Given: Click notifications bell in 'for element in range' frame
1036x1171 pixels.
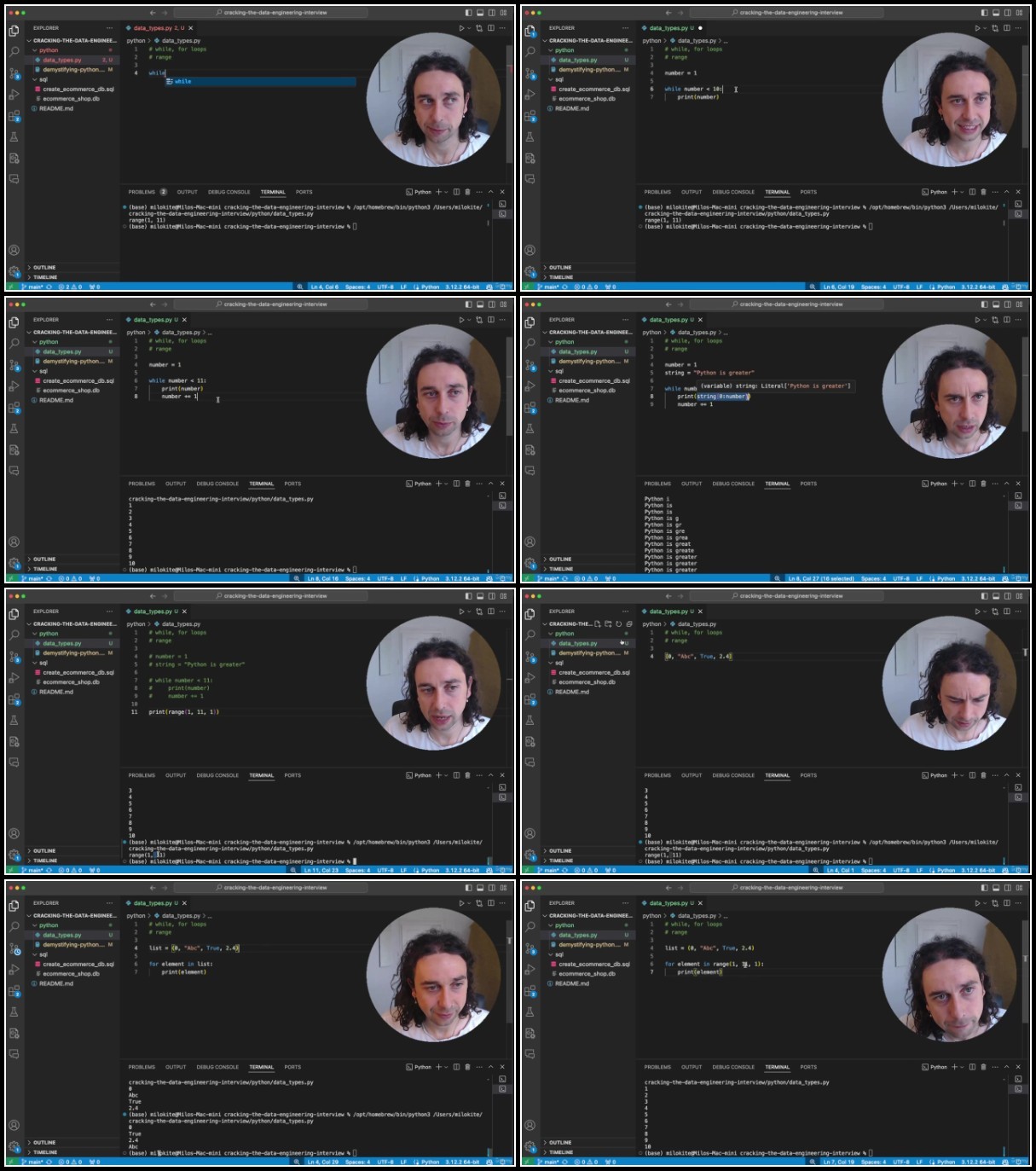Looking at the screenshot, I should pos(1018,1162).
